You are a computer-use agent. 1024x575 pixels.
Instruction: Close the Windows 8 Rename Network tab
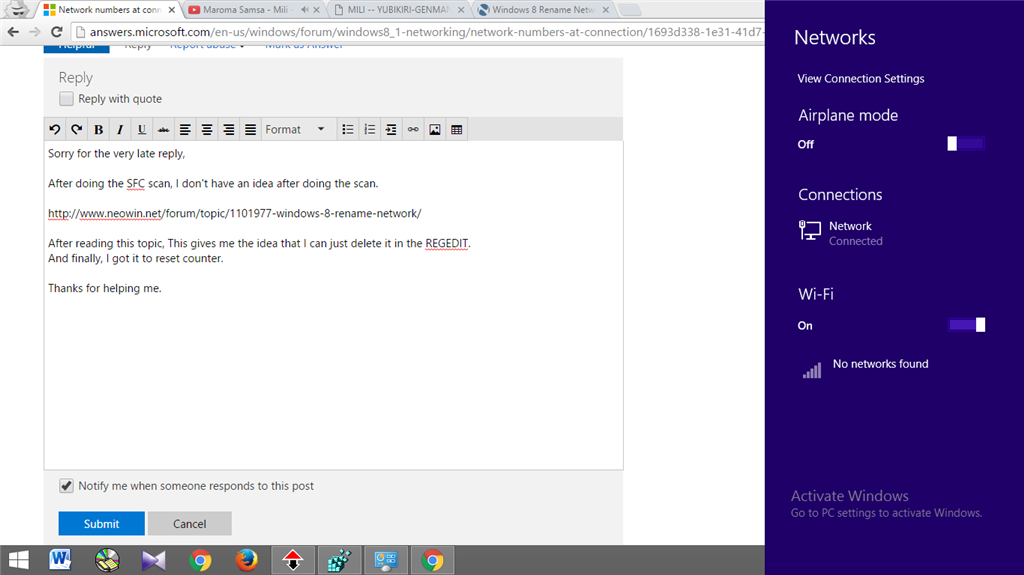[606, 10]
